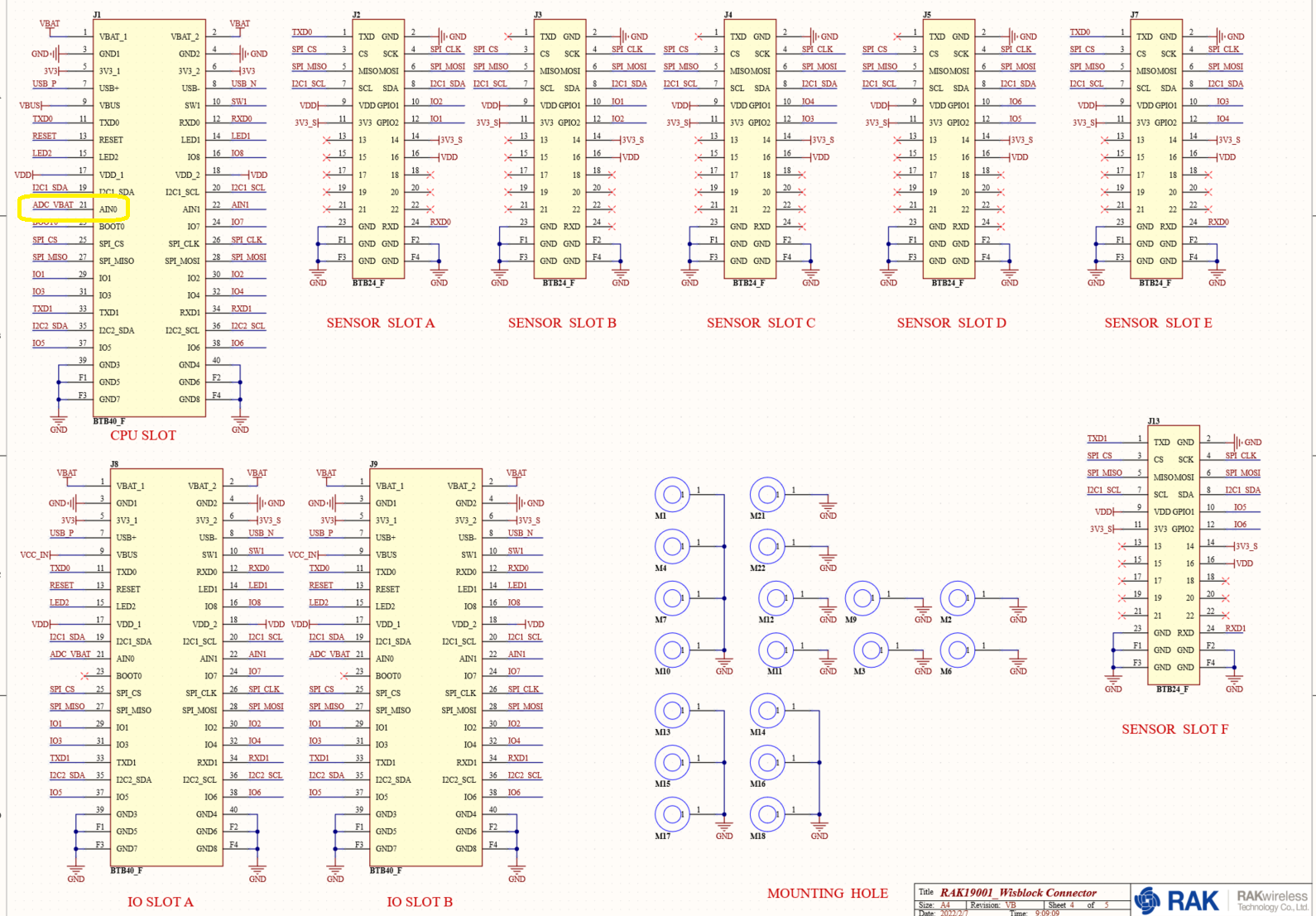Click the M13 mounting hole symbol
Image resolution: width=1316 pixels, height=916 pixels.
click(x=672, y=710)
